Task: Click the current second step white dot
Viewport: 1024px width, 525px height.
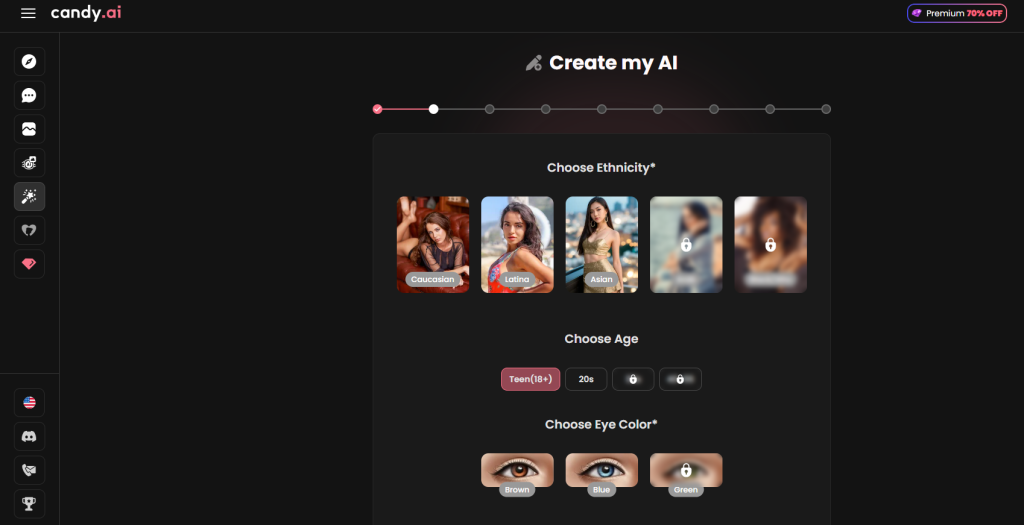Action: pyautogui.click(x=434, y=109)
